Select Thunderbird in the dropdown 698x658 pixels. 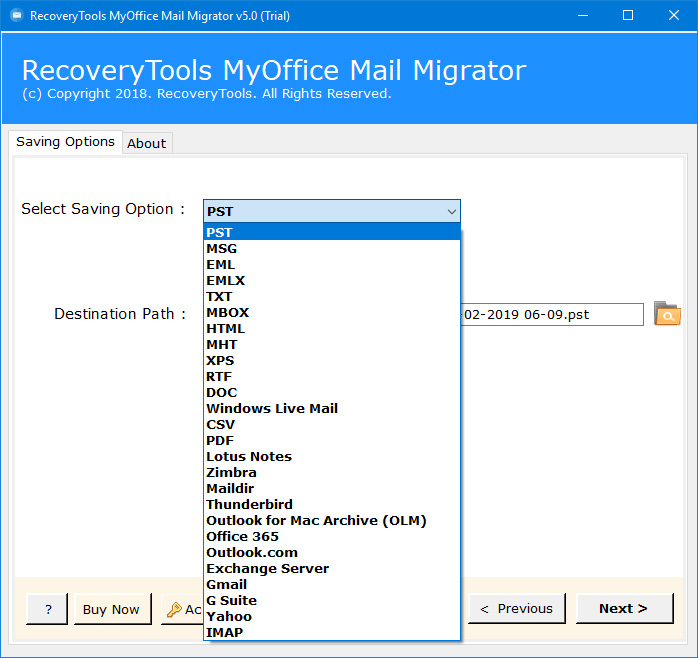(332, 505)
